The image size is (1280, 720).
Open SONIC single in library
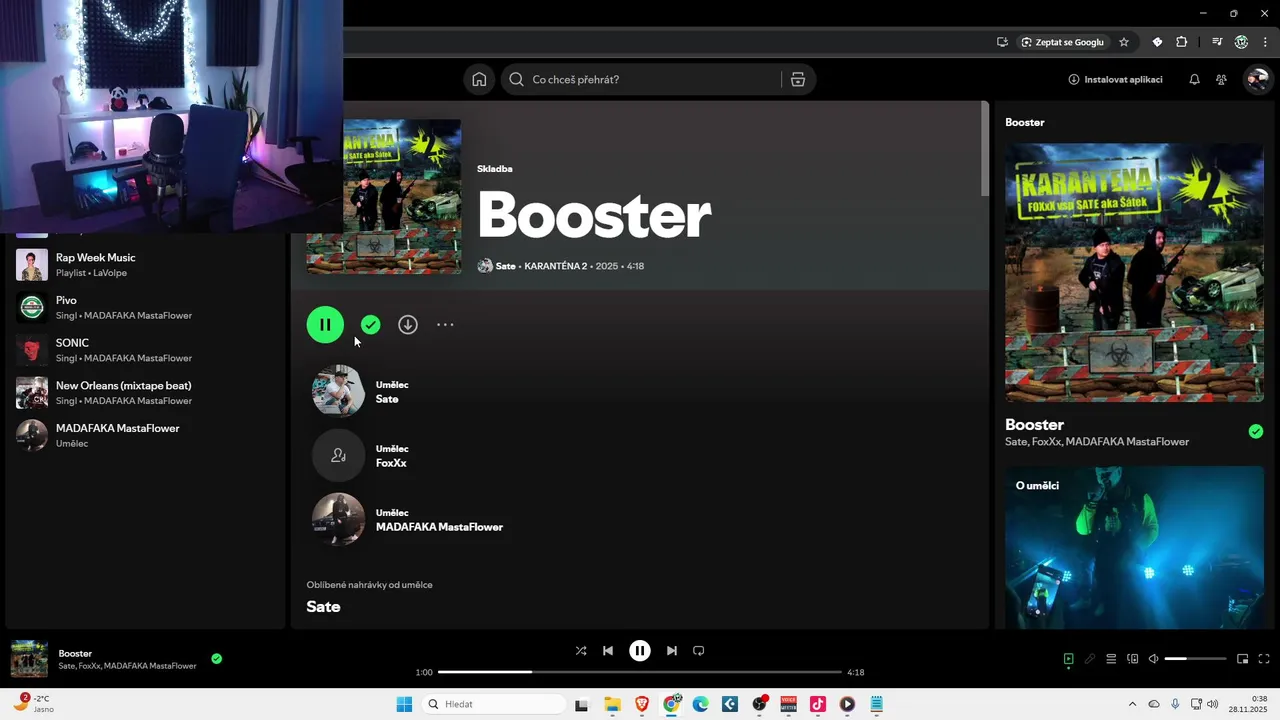pos(145,350)
